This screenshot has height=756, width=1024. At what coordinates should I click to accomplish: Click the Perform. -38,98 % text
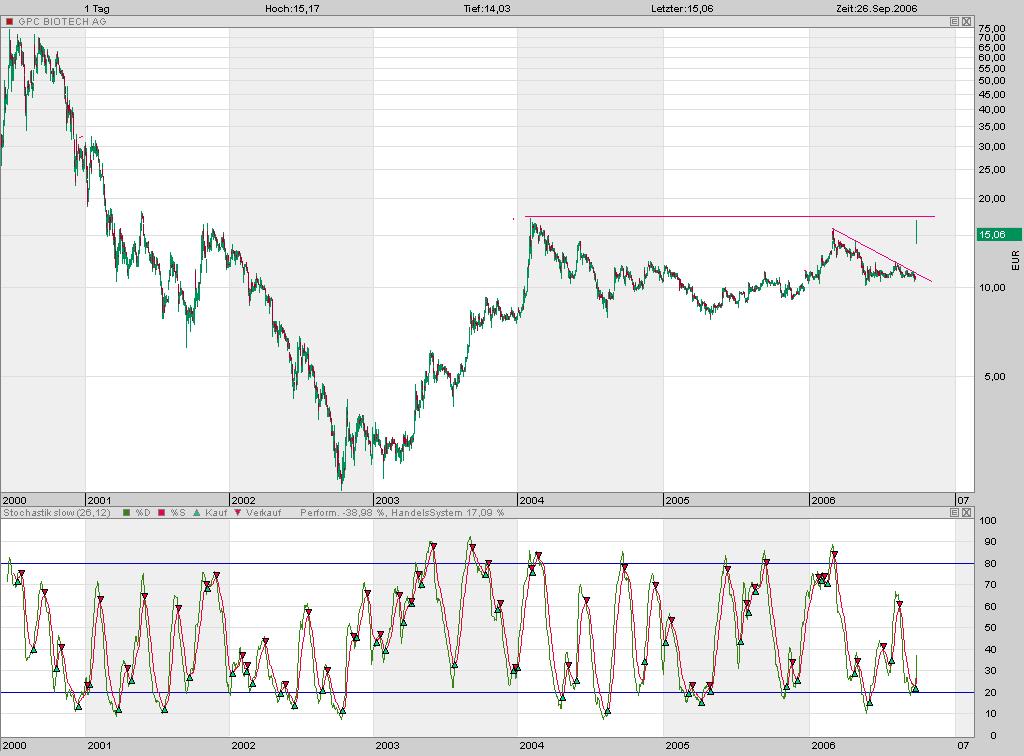tap(342, 512)
